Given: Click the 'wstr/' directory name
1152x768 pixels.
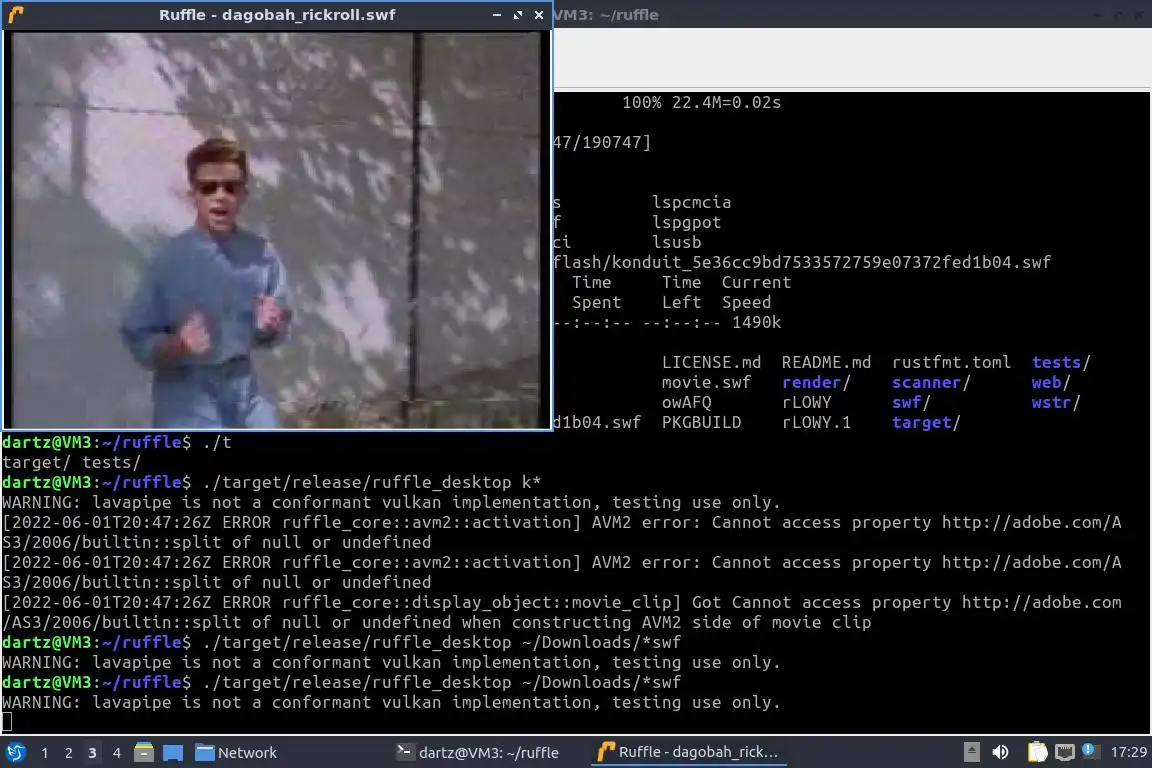Looking at the screenshot, I should (1056, 402).
